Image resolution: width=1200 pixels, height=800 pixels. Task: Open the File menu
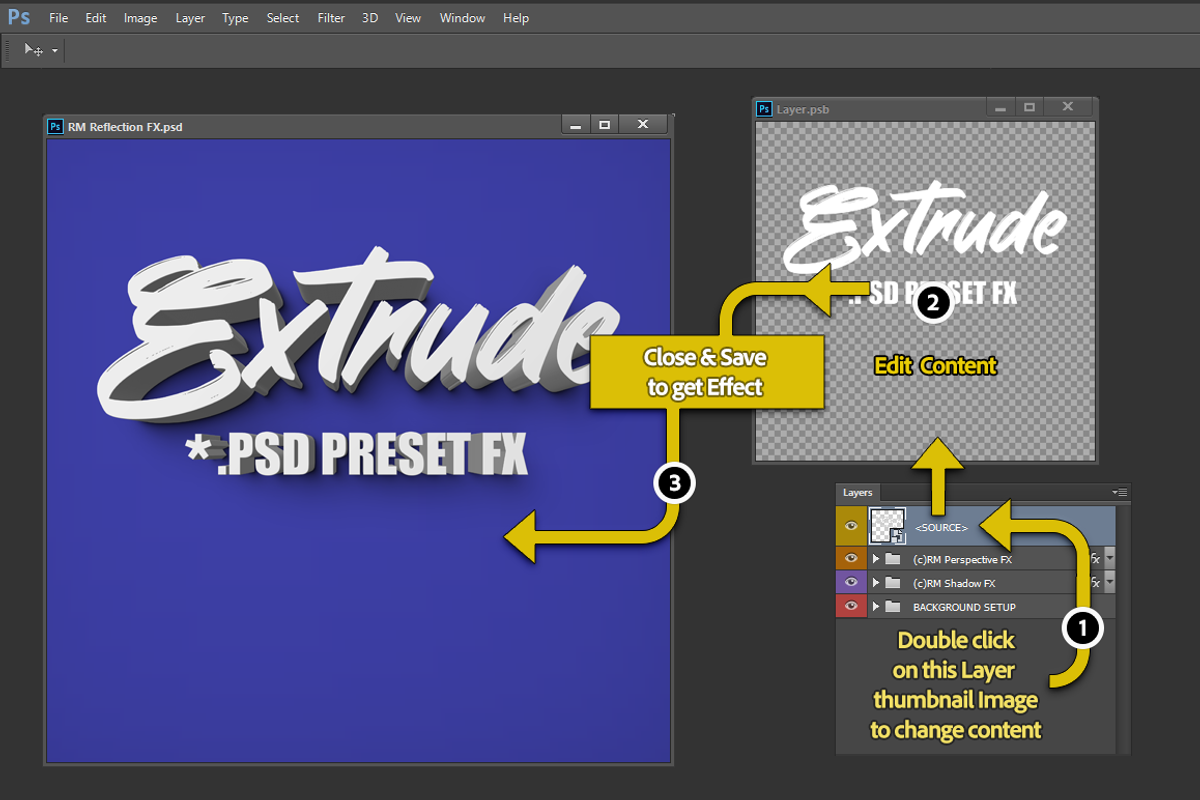[59, 18]
